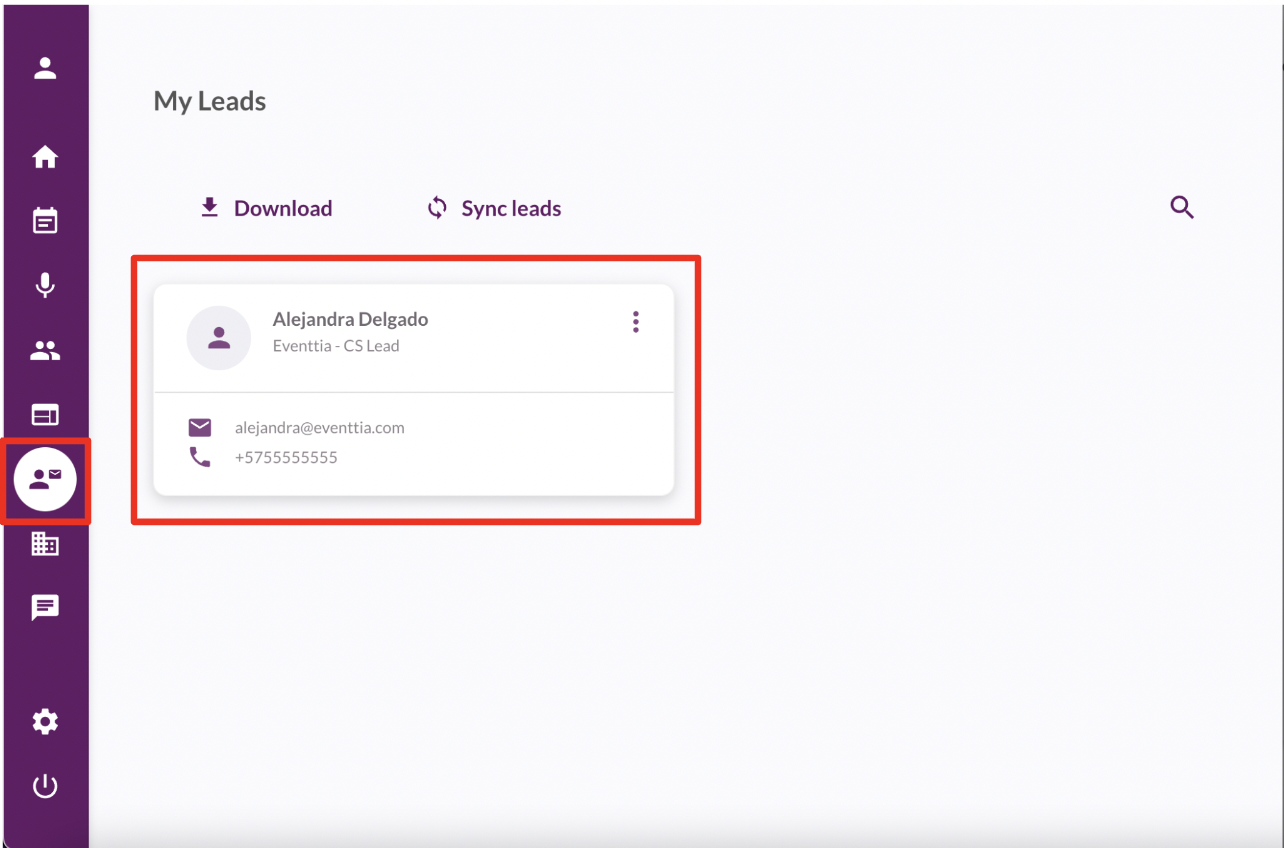Select the sponsors web panel icon
1284x848 pixels.
45,415
